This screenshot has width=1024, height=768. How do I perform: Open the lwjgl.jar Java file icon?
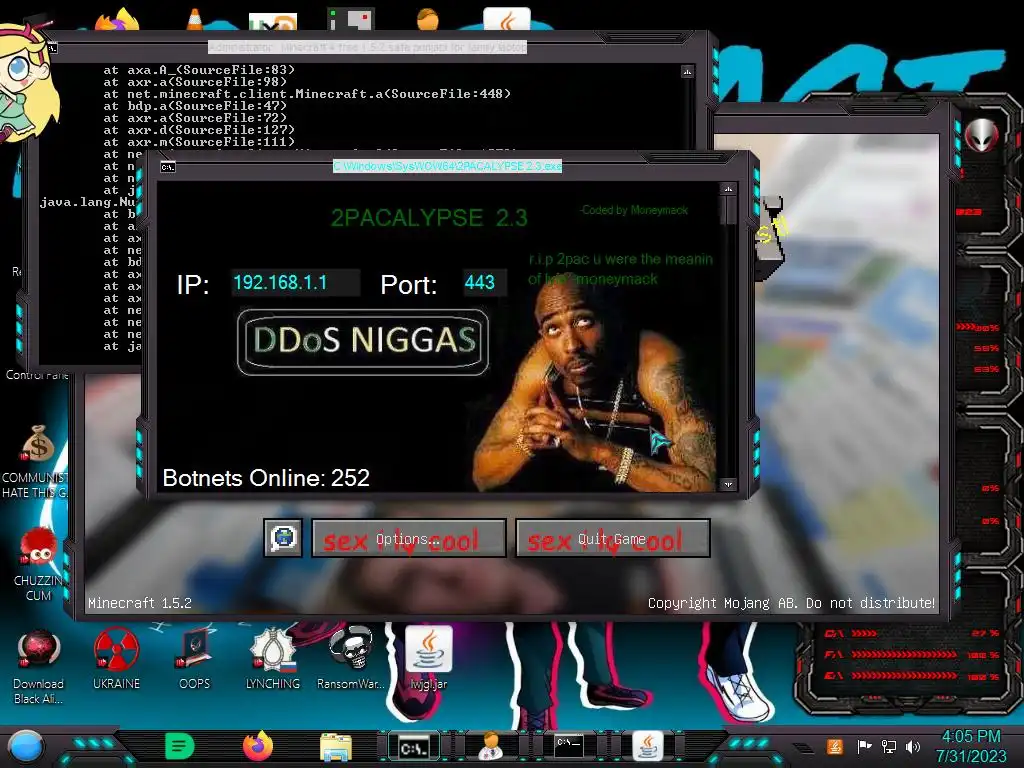[428, 658]
